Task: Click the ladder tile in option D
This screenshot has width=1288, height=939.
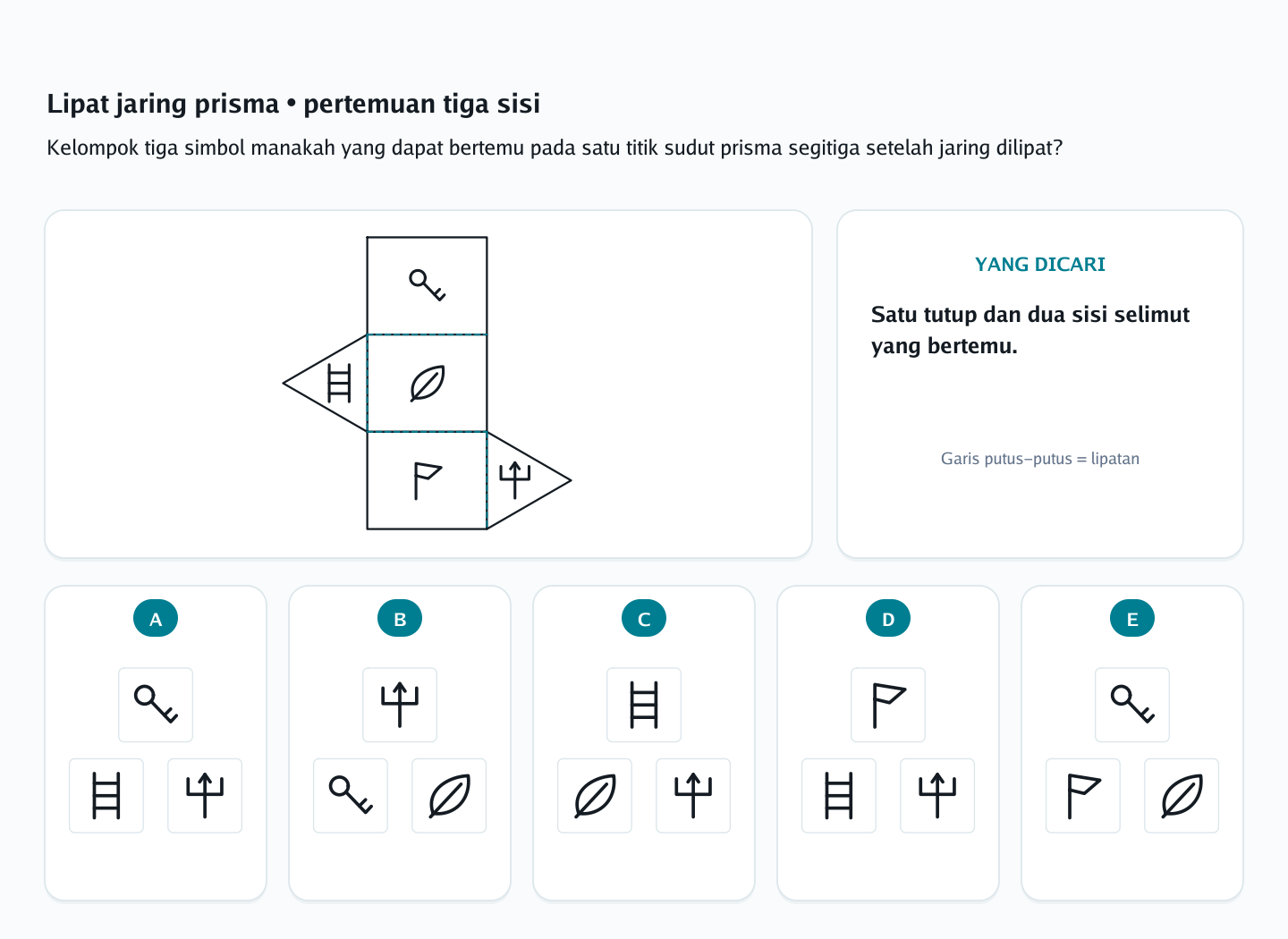Action: point(839,796)
